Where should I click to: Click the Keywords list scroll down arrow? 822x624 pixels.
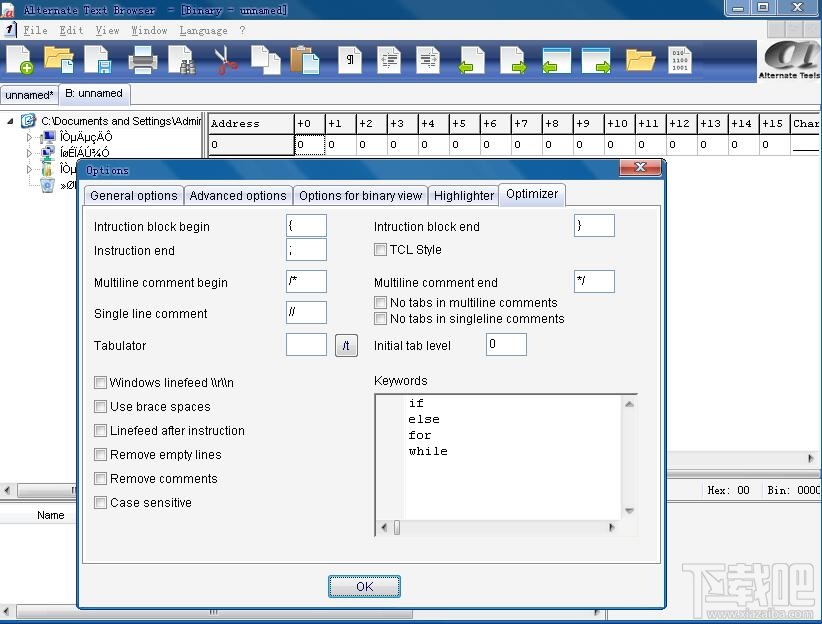click(630, 510)
